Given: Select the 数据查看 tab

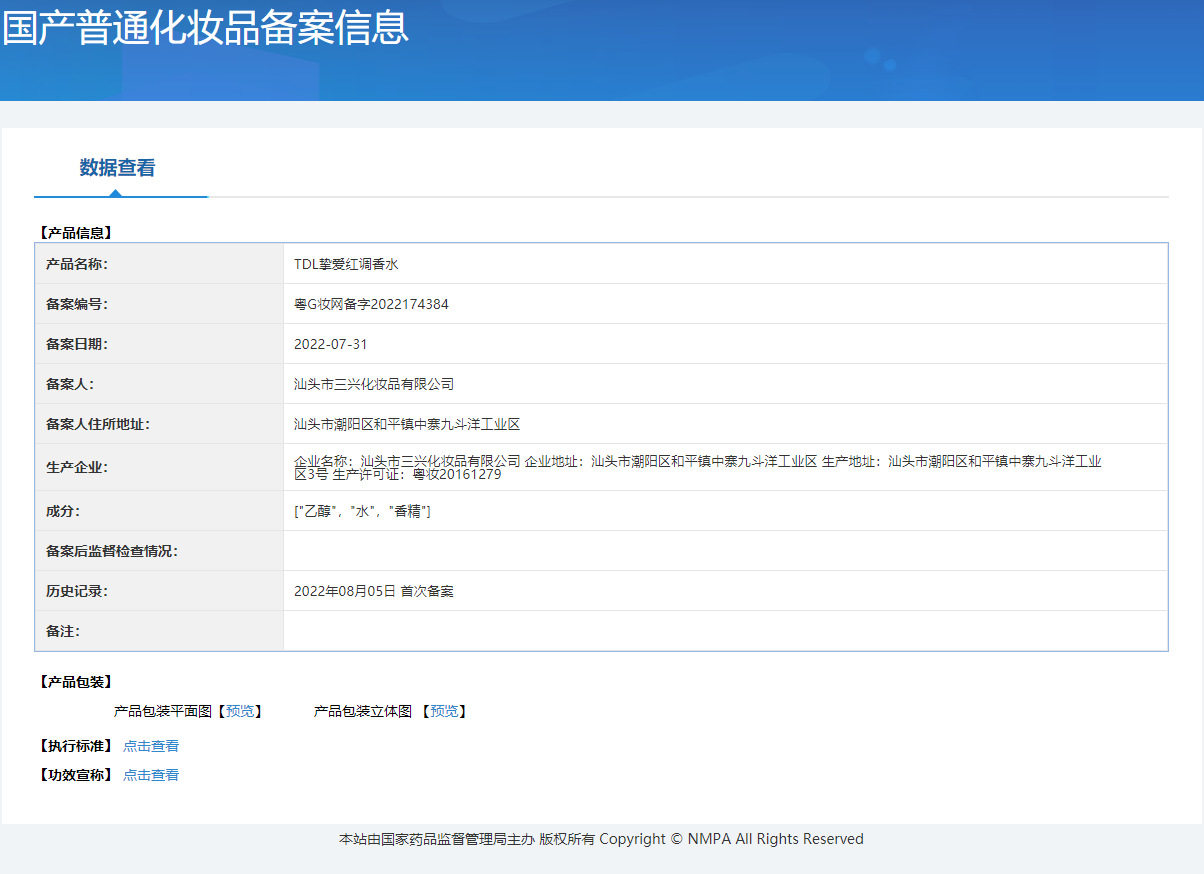Looking at the screenshot, I should coord(118,168).
